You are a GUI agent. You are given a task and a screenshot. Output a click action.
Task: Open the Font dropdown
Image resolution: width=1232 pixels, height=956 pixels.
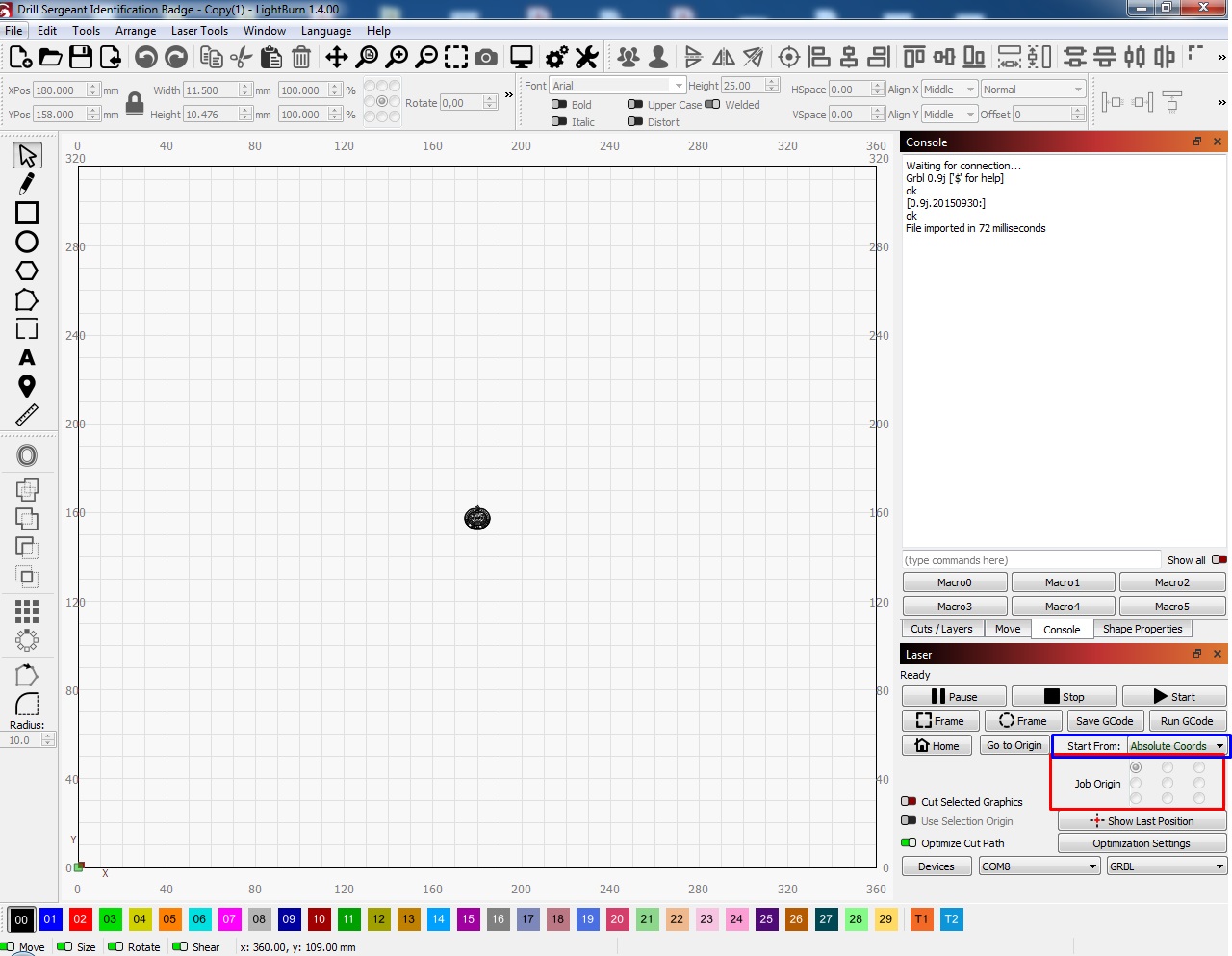617,86
